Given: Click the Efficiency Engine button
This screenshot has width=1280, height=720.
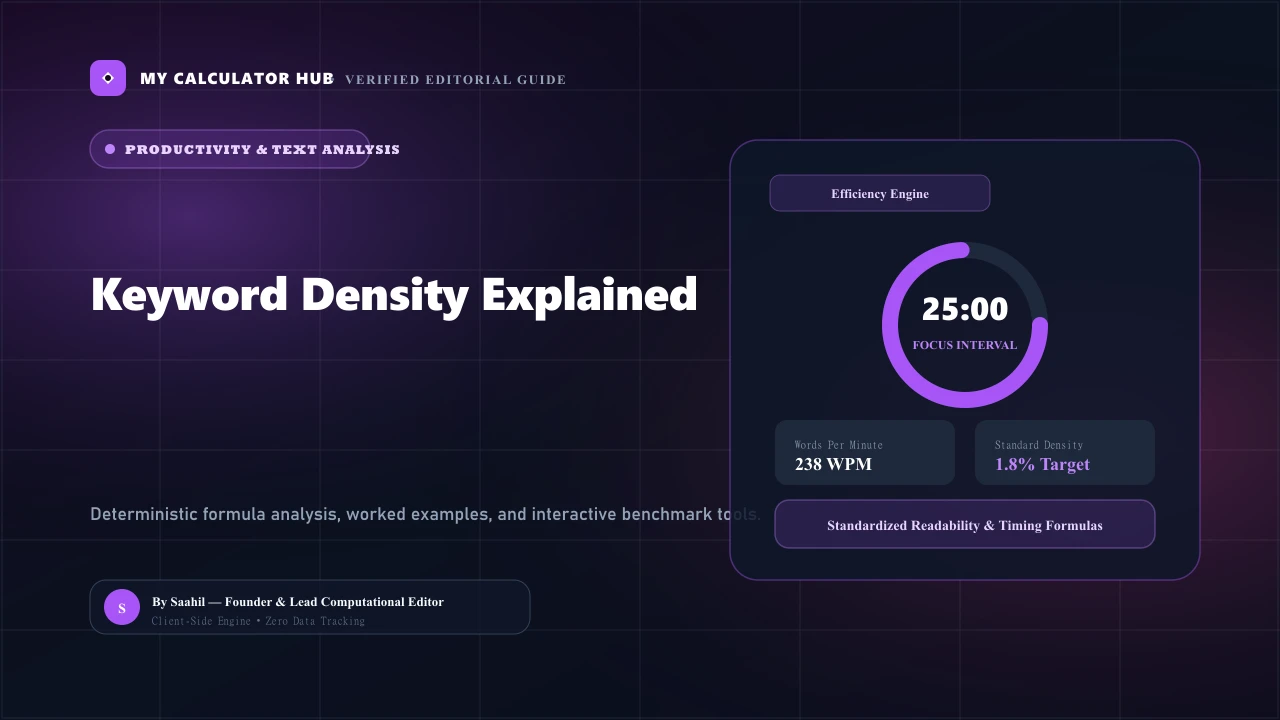Looking at the screenshot, I should point(880,193).
